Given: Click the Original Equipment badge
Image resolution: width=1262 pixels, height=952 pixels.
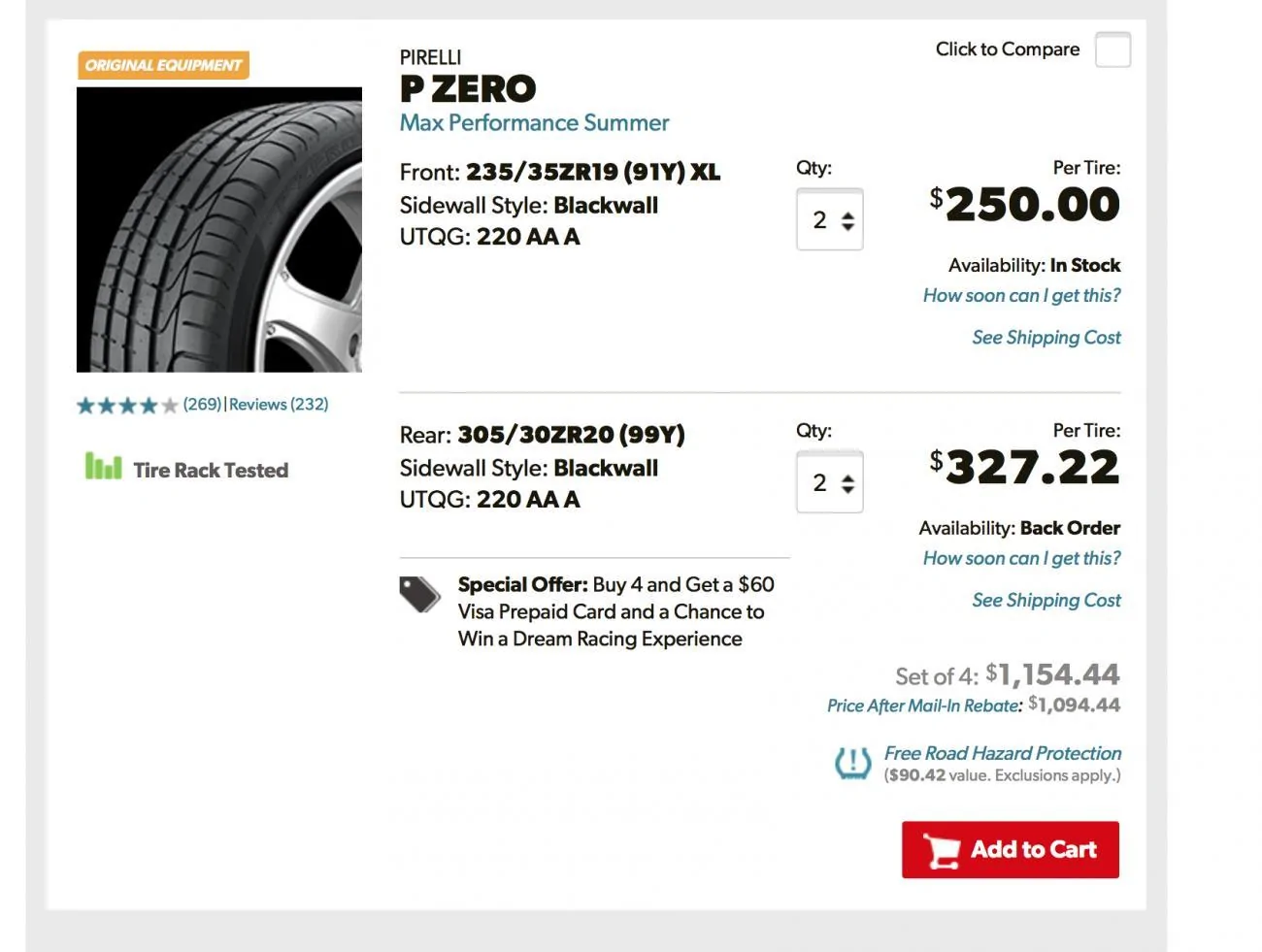Looking at the screenshot, I should point(163,65).
